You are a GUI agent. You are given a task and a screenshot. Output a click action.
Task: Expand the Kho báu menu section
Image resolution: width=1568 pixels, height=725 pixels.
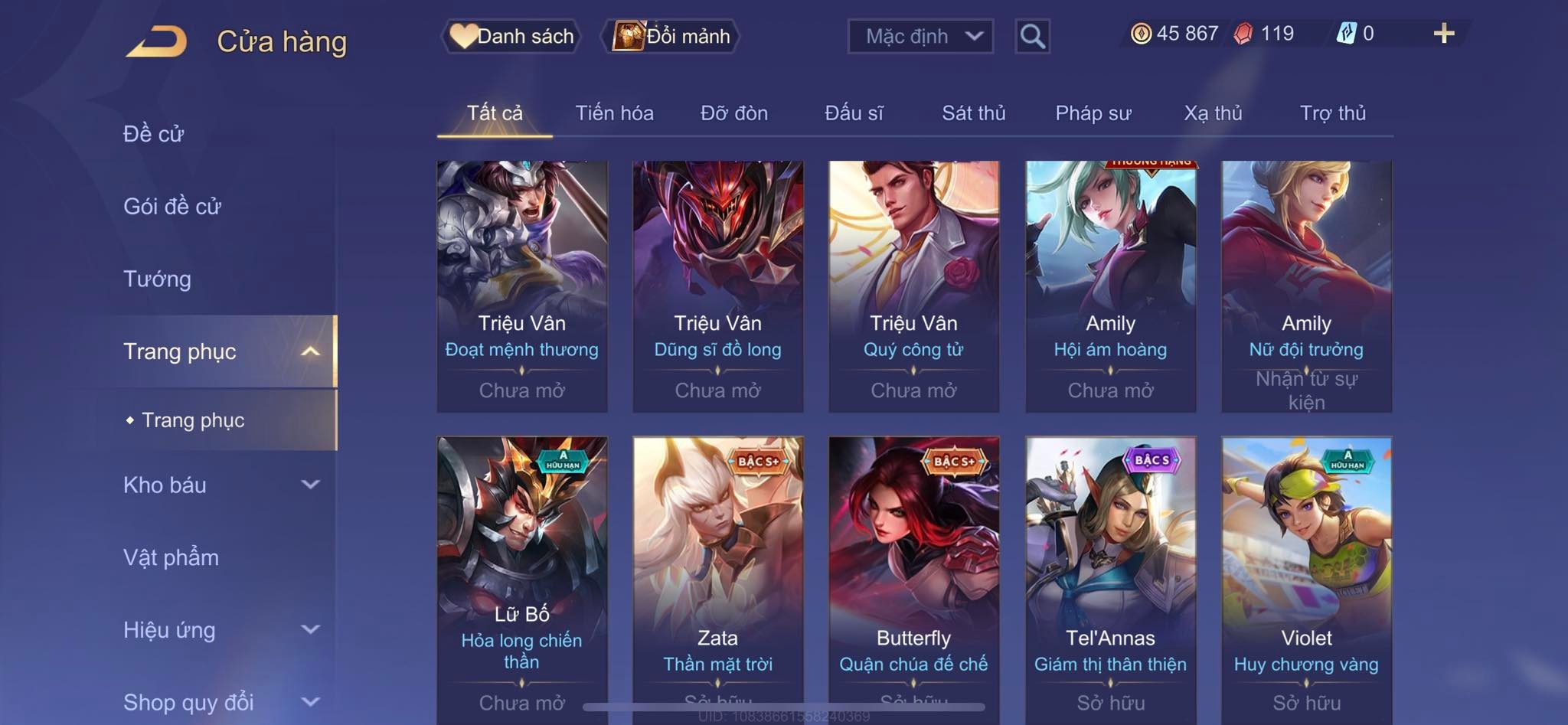[221, 485]
